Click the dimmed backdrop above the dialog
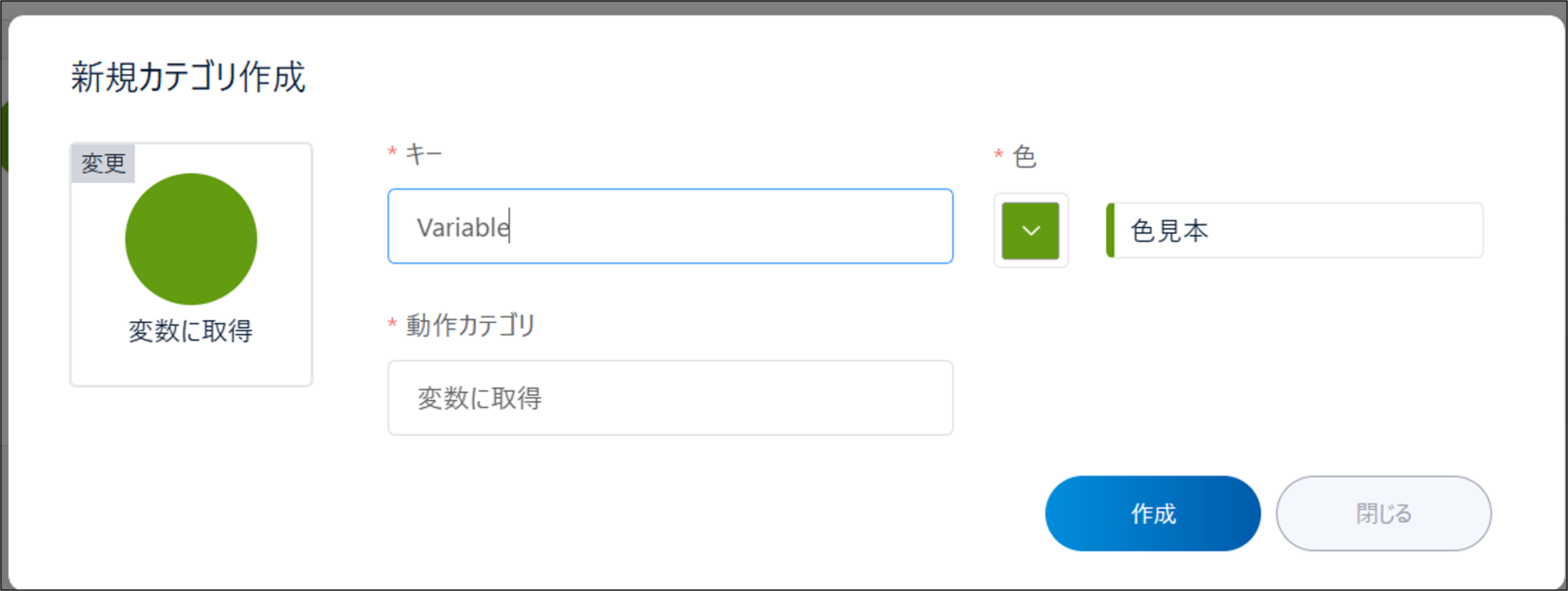This screenshot has width=1568, height=591. click(784, 7)
